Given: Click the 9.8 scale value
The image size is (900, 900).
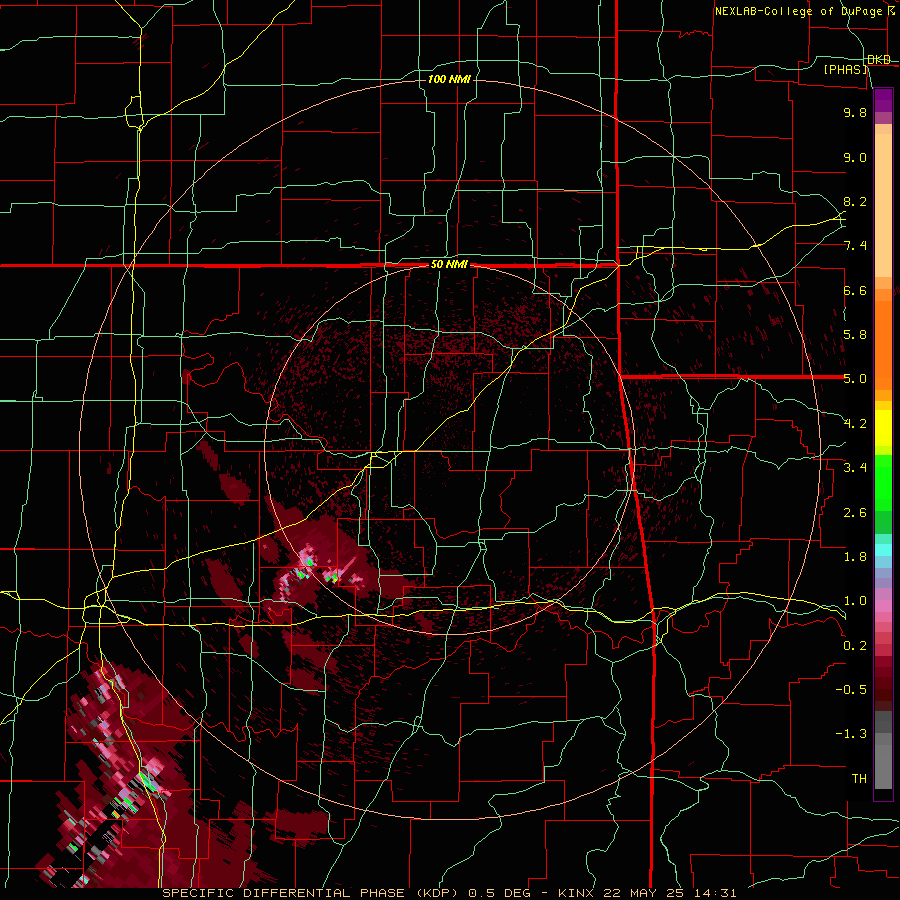Looking at the screenshot, I should click(855, 113).
